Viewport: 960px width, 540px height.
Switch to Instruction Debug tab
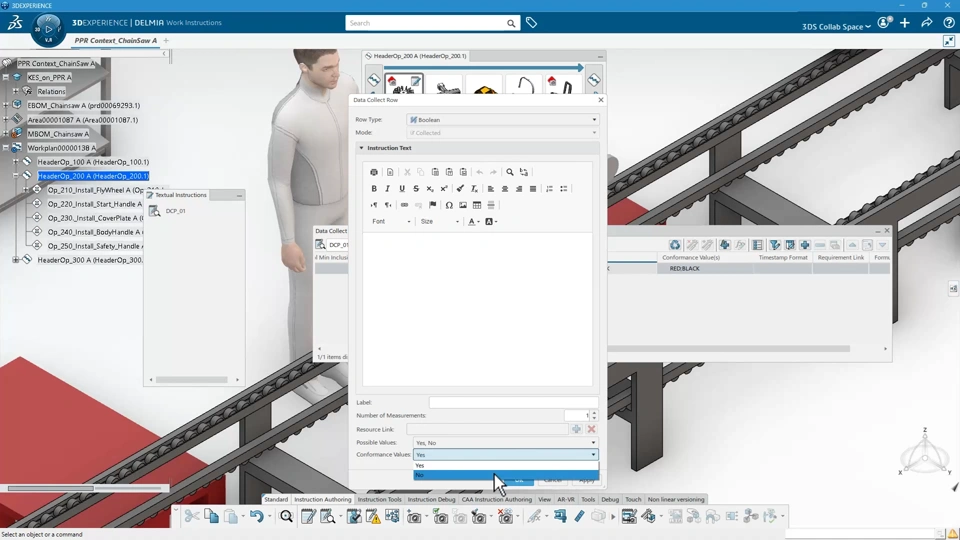point(432,500)
